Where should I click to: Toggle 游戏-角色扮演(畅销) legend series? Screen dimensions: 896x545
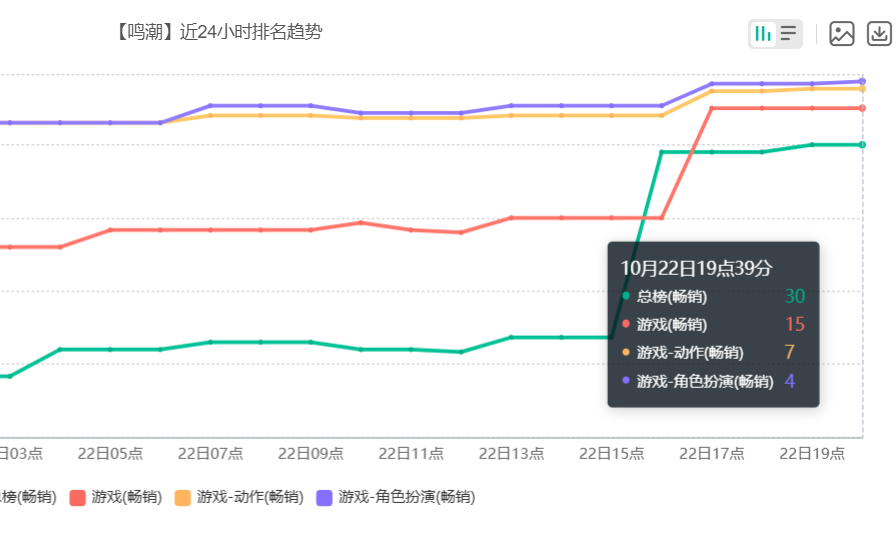coord(396,497)
